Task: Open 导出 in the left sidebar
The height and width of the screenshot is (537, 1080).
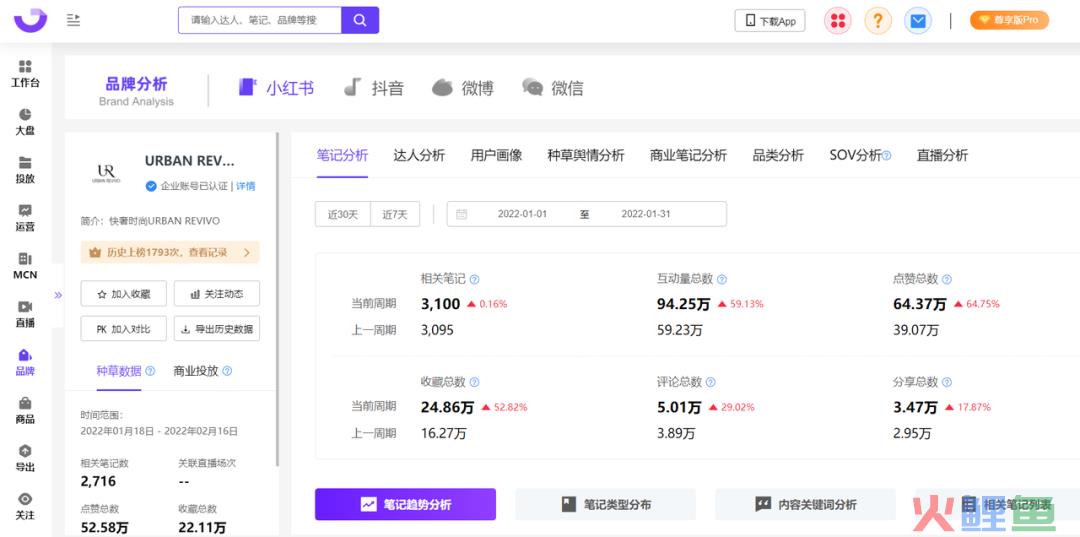Action: click(25, 458)
